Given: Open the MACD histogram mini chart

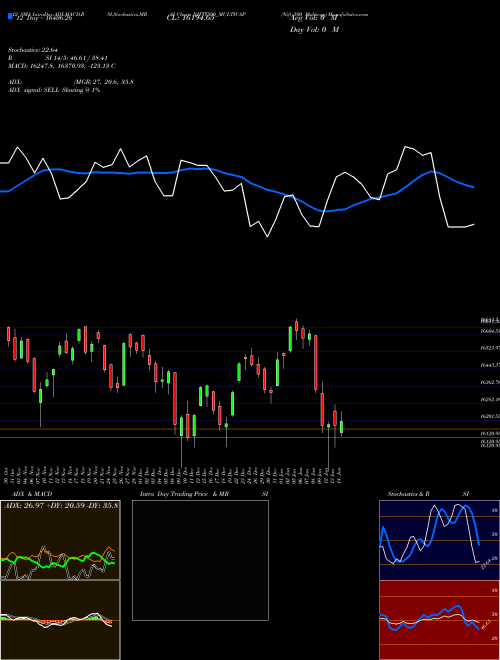Looking at the screenshot, I should click(x=60, y=620).
